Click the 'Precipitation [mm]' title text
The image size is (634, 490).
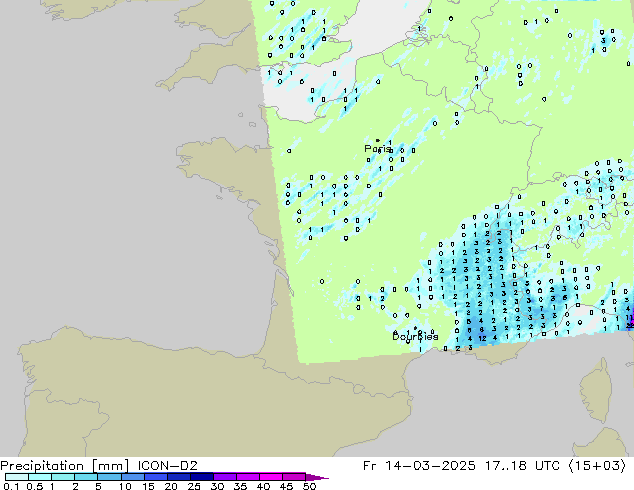(x=64, y=466)
